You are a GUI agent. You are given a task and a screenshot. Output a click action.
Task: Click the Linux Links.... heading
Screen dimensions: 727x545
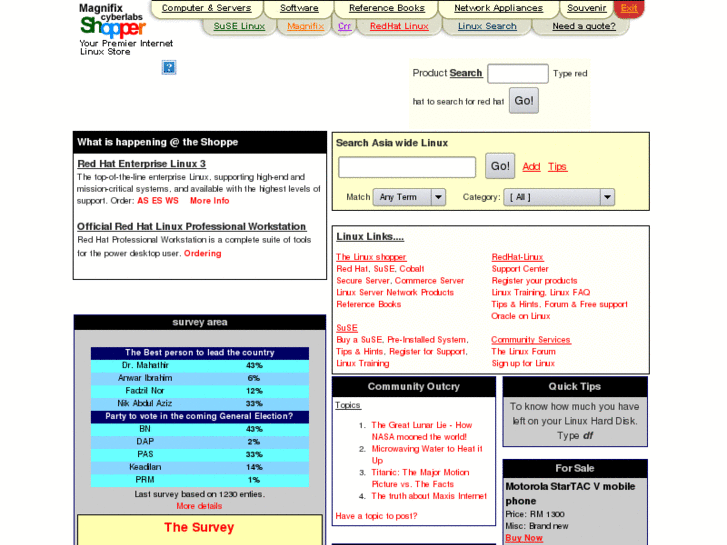pos(370,237)
